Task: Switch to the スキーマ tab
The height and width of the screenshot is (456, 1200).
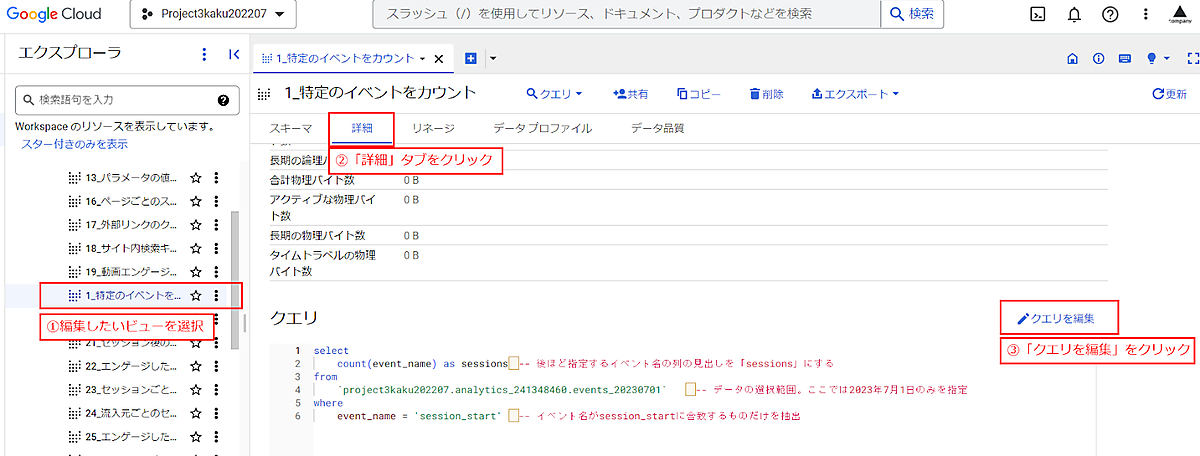Action: coord(291,128)
